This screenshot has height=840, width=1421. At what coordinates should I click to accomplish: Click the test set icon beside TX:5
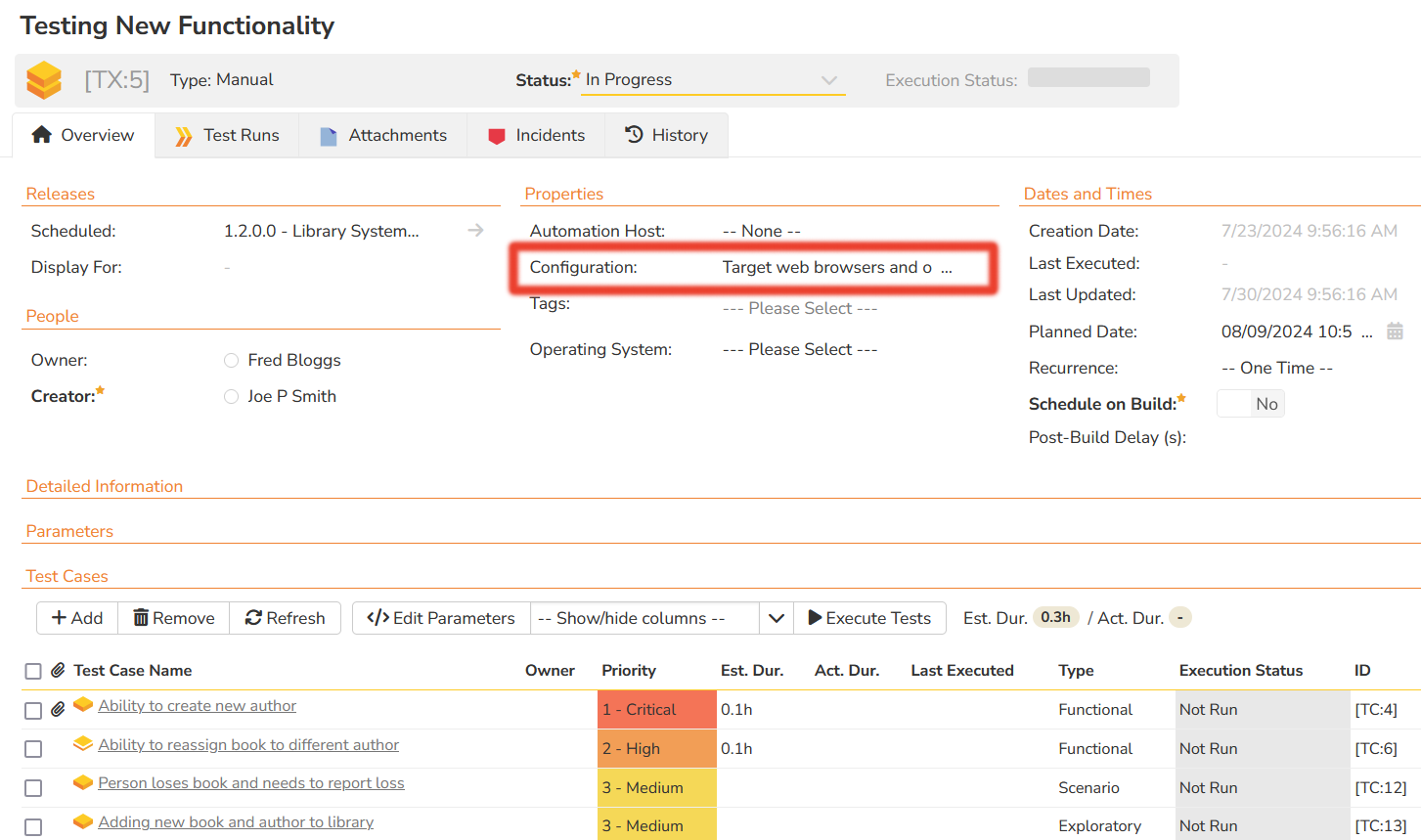[x=44, y=80]
